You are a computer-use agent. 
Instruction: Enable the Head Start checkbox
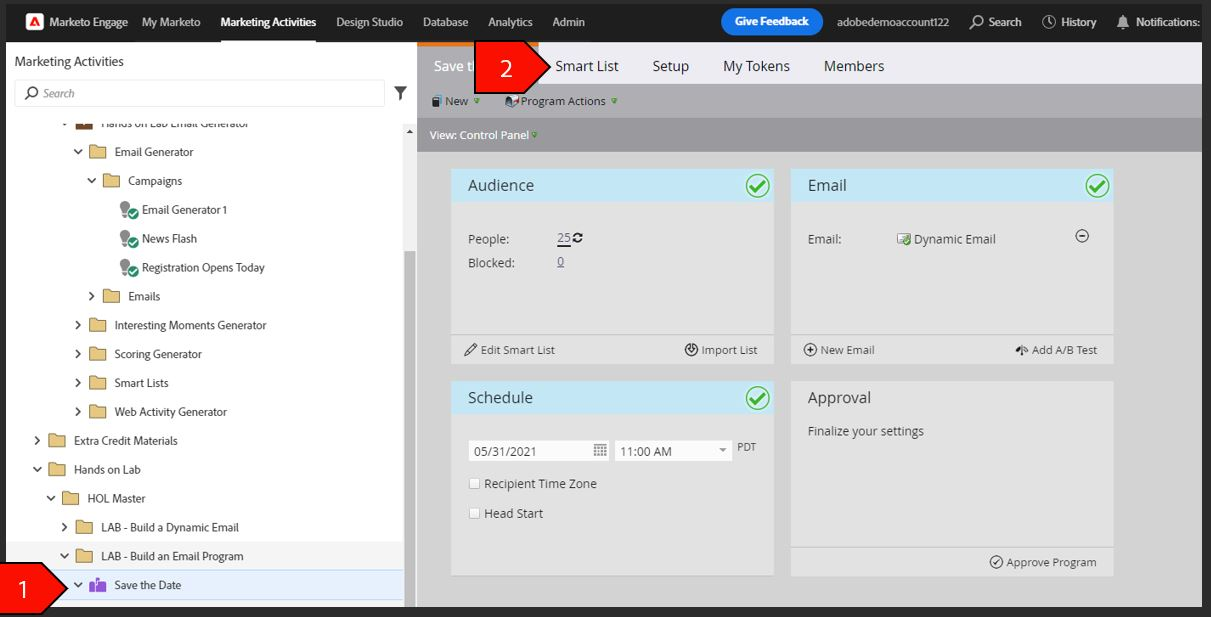474,514
